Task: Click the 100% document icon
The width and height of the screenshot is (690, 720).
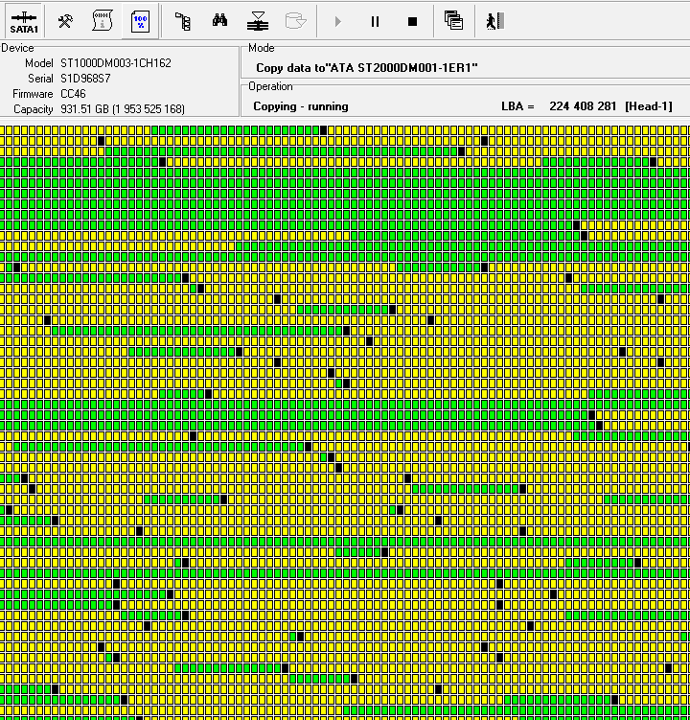Action: point(141,21)
